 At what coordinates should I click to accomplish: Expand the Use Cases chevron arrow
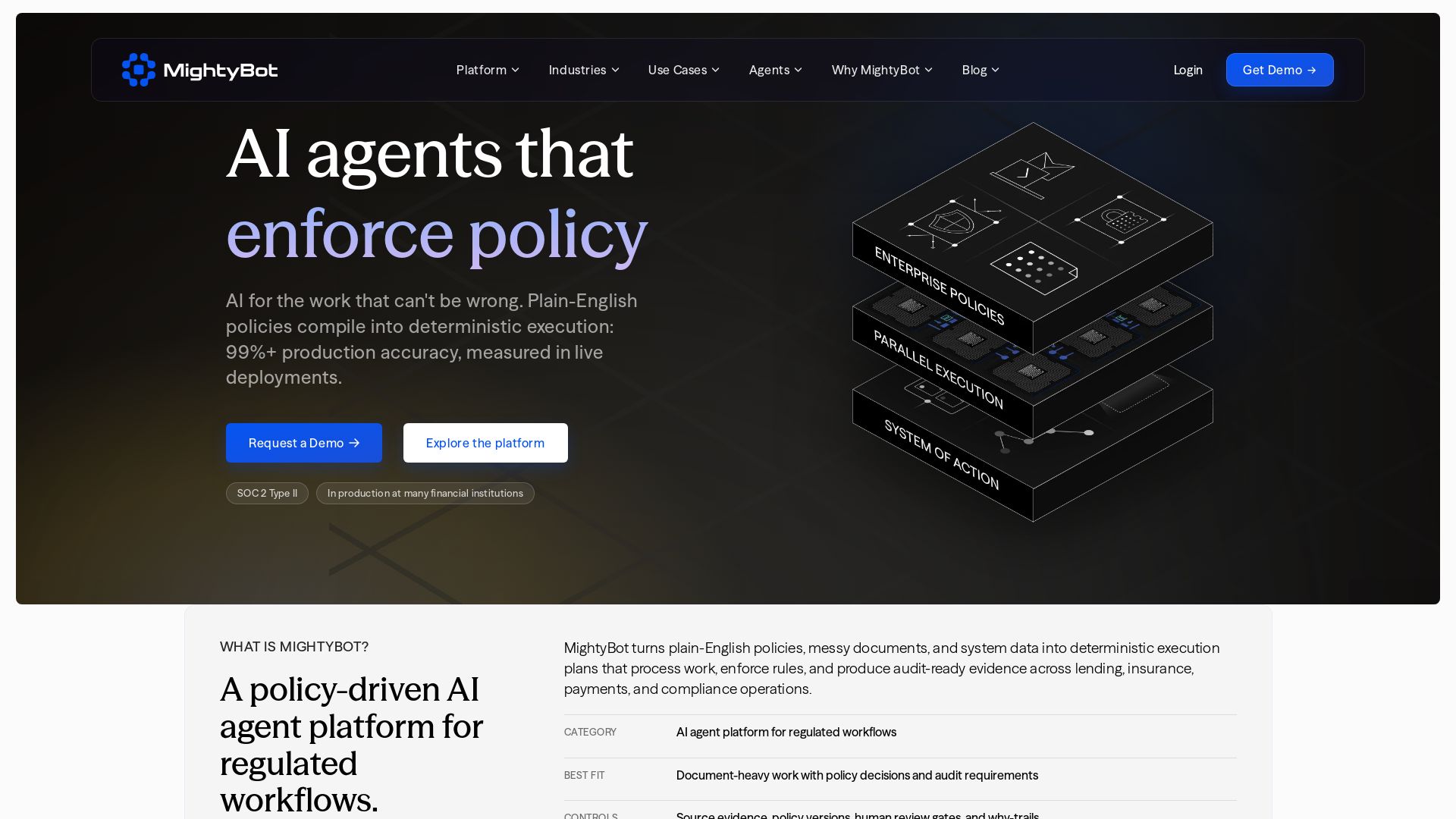715,70
